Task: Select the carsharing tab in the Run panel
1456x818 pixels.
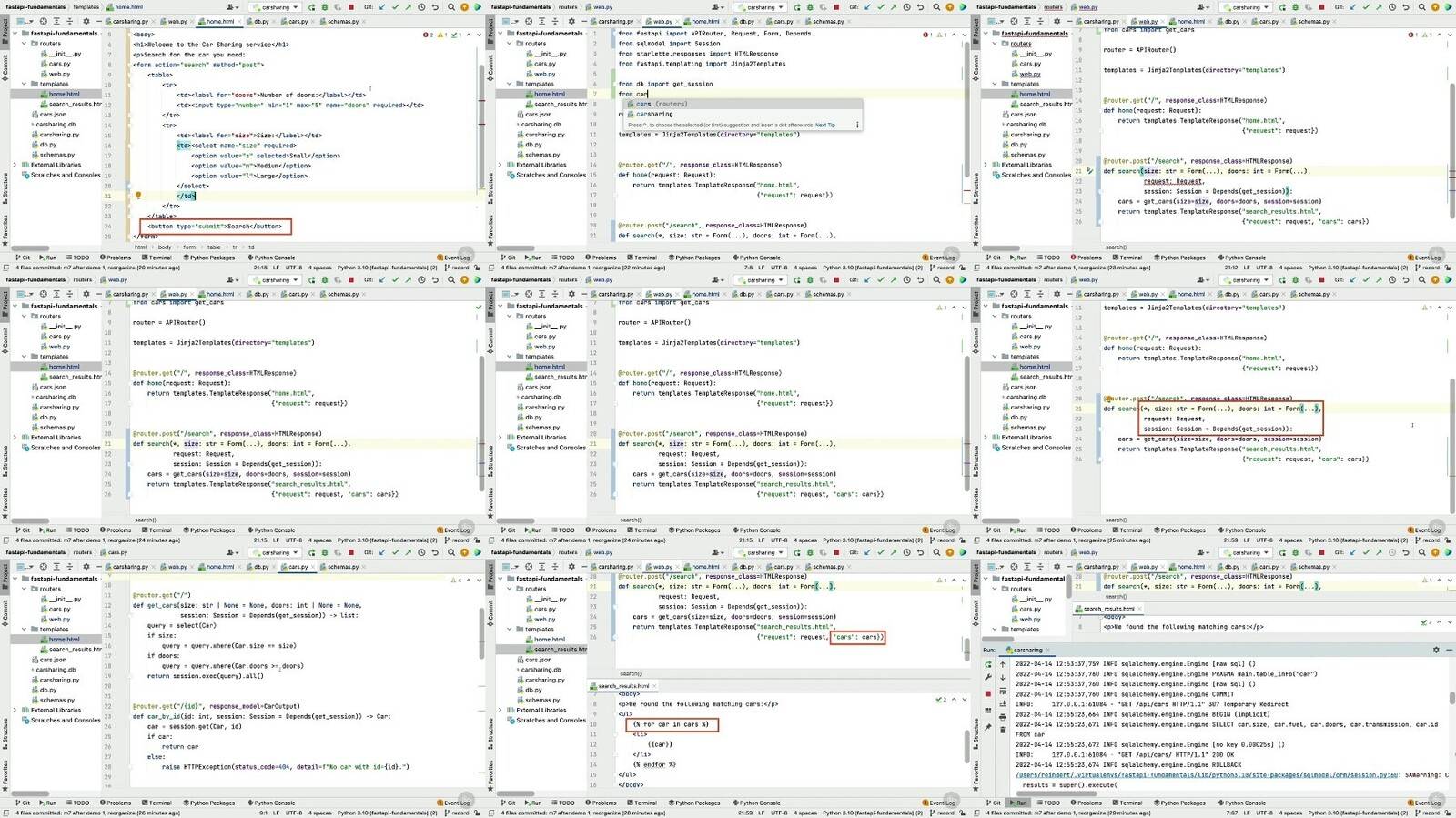Action: (x=1026, y=650)
